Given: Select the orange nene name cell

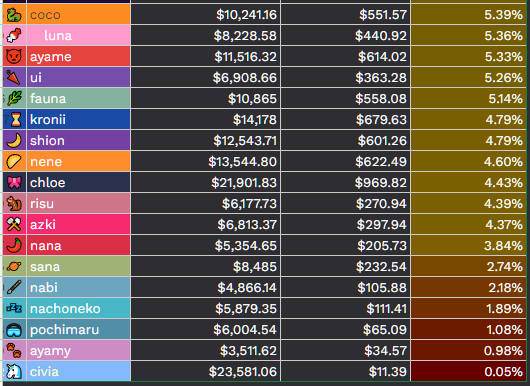Looking at the screenshot, I should click(x=78, y=162).
